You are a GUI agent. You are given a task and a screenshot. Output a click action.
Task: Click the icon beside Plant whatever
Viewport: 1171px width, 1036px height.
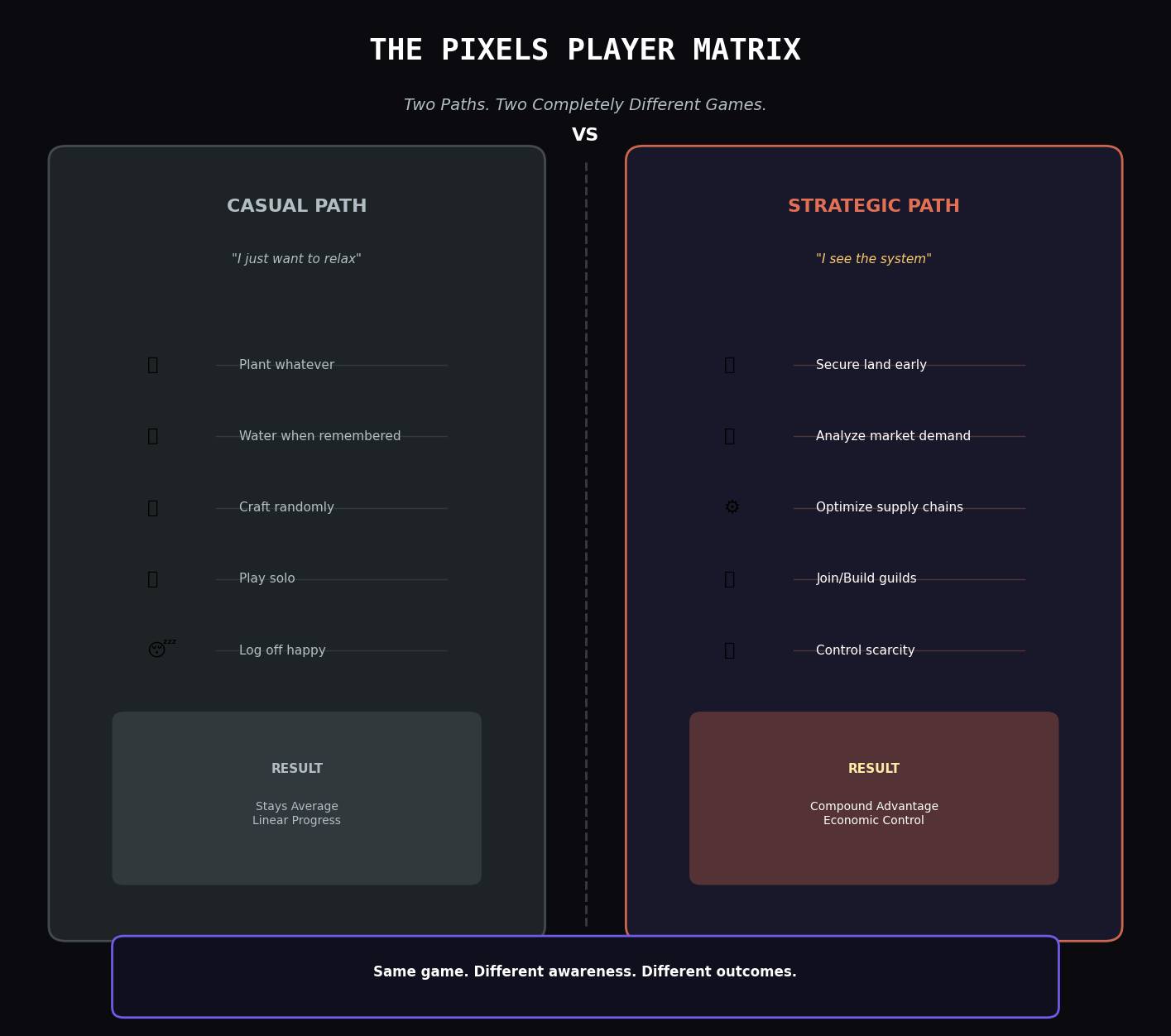pyautogui.click(x=153, y=365)
